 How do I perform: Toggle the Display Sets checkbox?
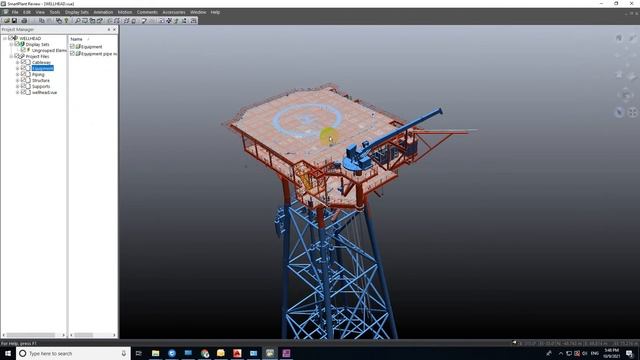tap(17, 44)
